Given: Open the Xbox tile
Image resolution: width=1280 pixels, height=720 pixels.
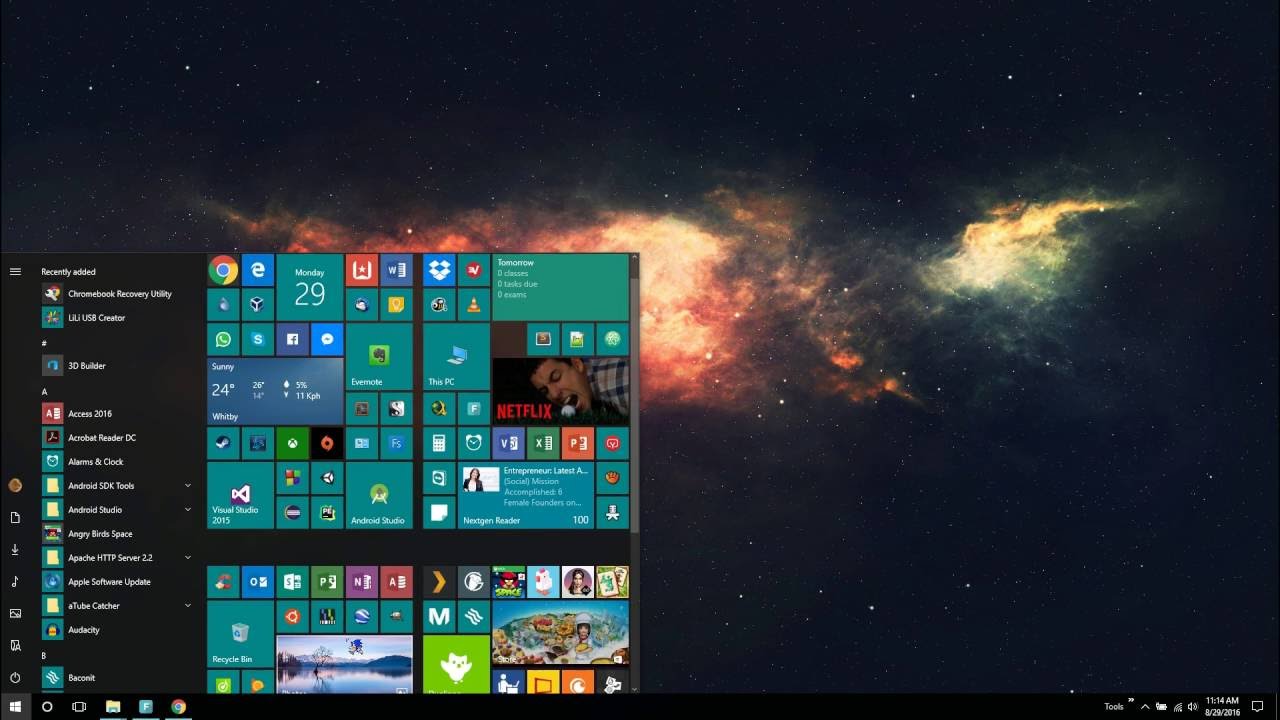Looking at the screenshot, I should pos(292,443).
